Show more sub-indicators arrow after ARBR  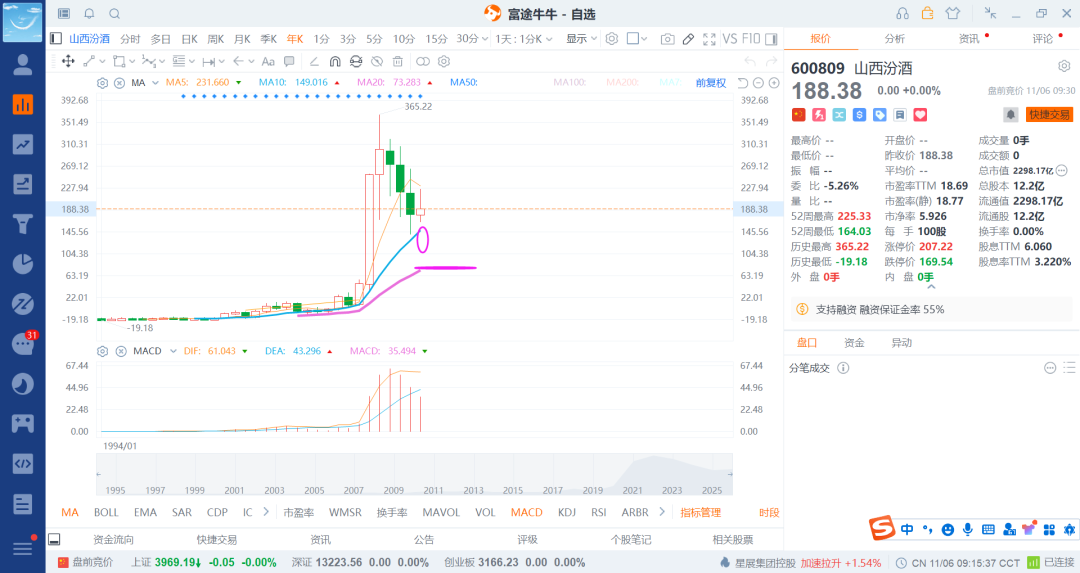tap(662, 512)
